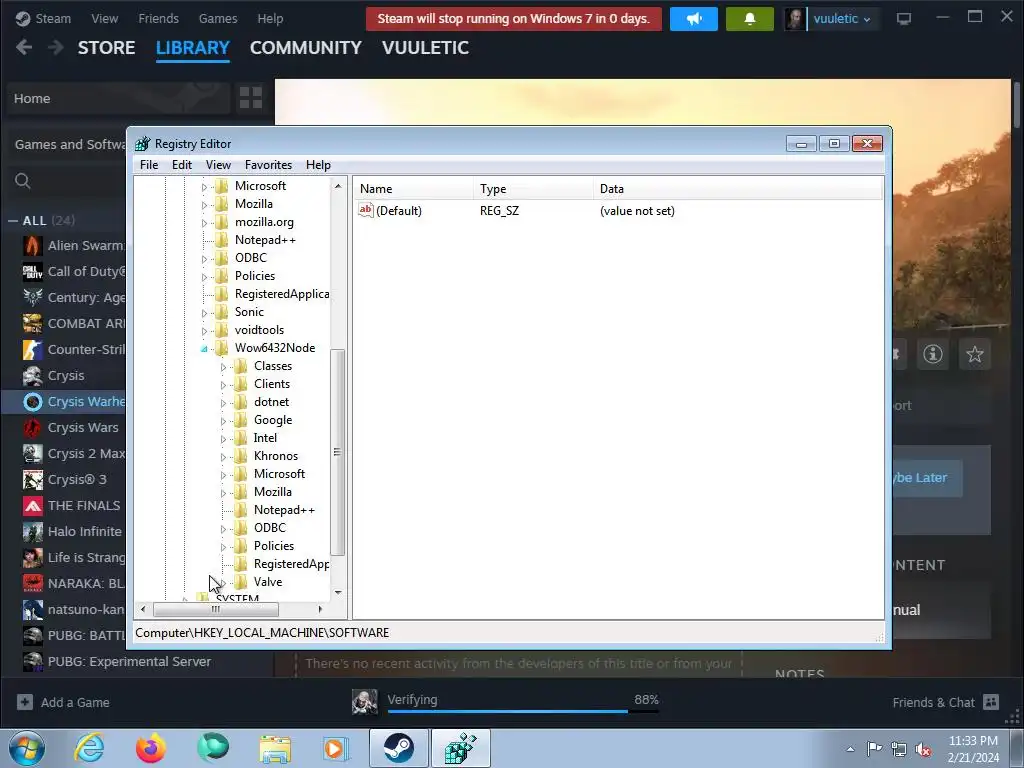Click the Steam Big Picture mode icon

(x=904, y=19)
